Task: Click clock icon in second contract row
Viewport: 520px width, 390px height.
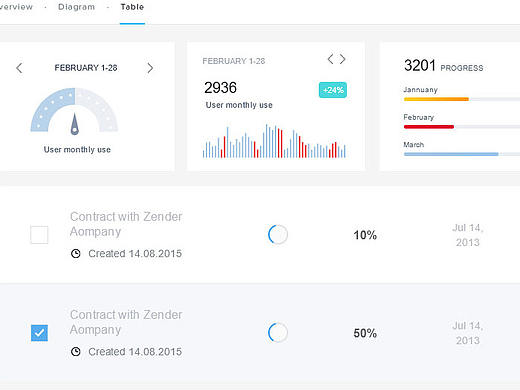Action: pos(76,352)
